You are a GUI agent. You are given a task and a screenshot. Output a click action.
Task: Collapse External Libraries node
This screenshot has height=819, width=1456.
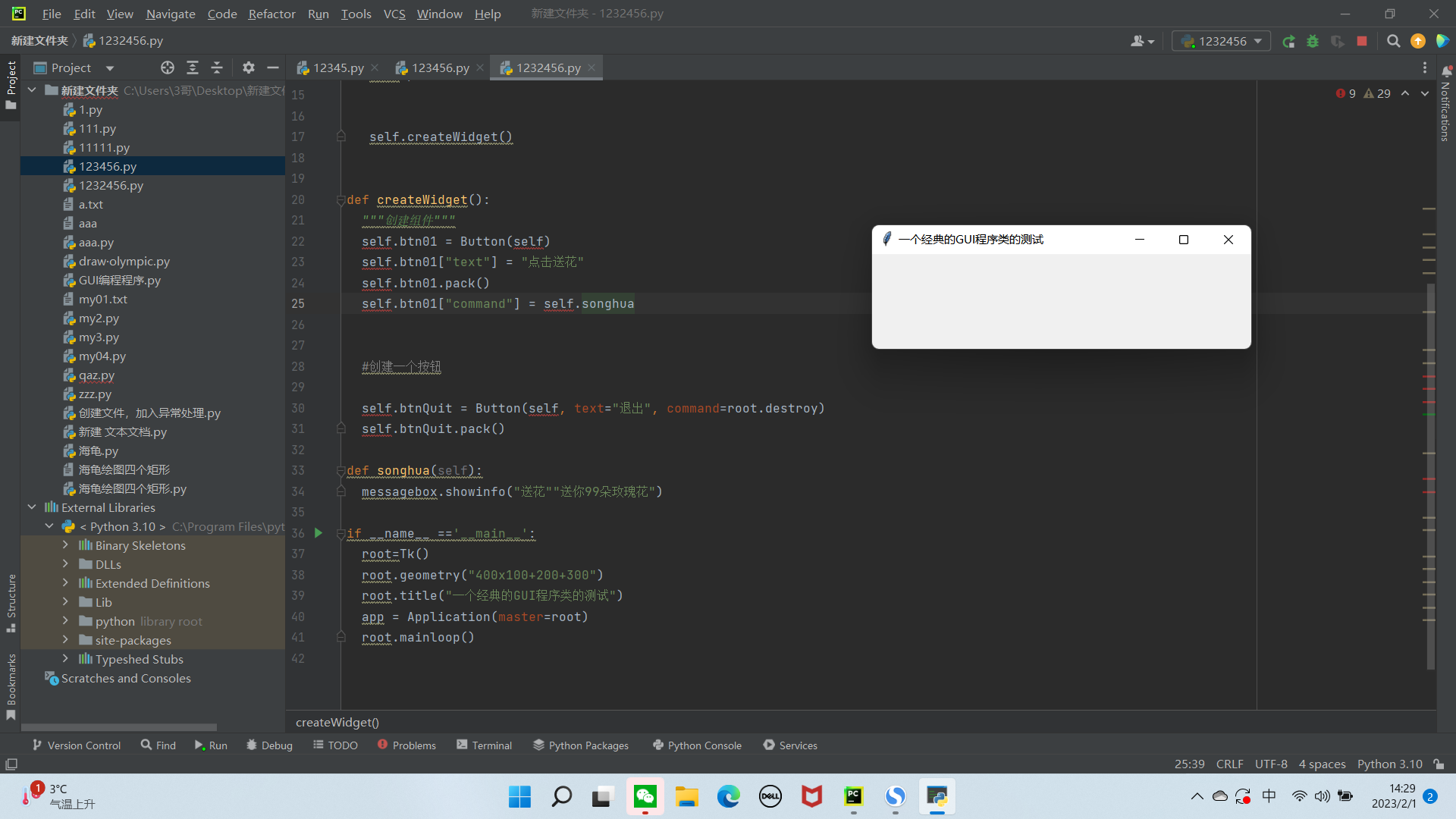tap(32, 507)
